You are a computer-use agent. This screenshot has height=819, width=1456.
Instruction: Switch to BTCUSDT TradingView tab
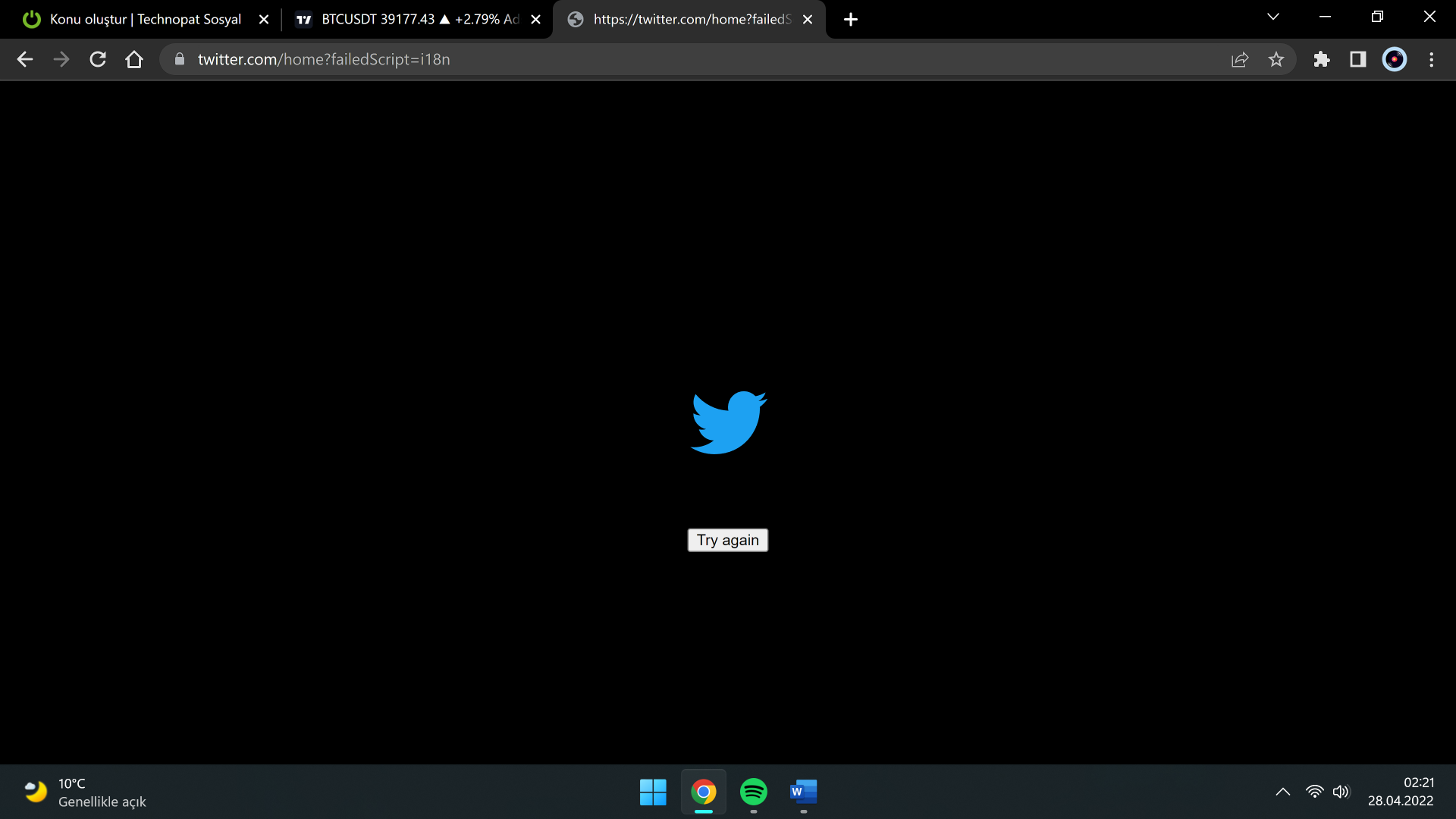point(409,19)
